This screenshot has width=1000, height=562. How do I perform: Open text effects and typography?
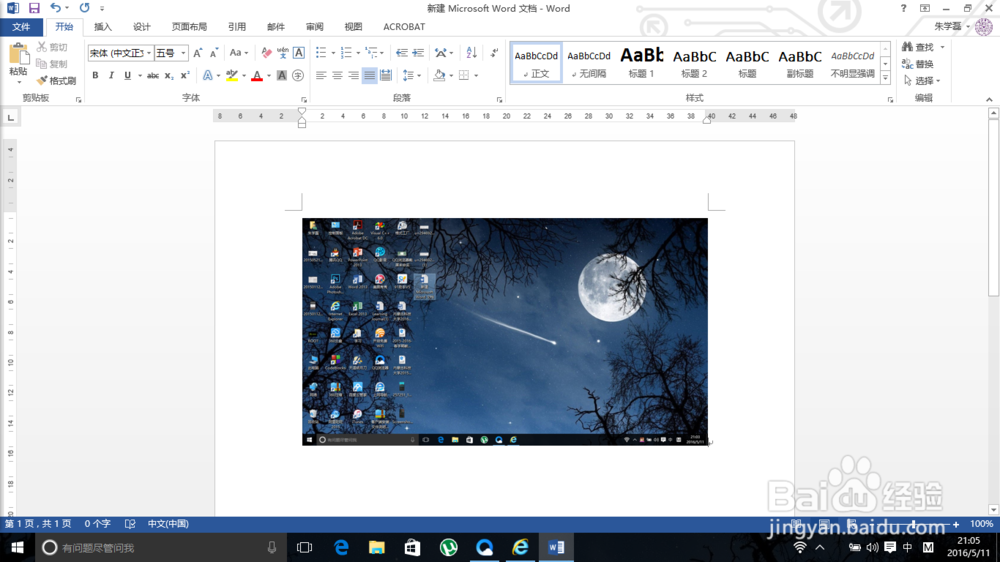[208, 75]
